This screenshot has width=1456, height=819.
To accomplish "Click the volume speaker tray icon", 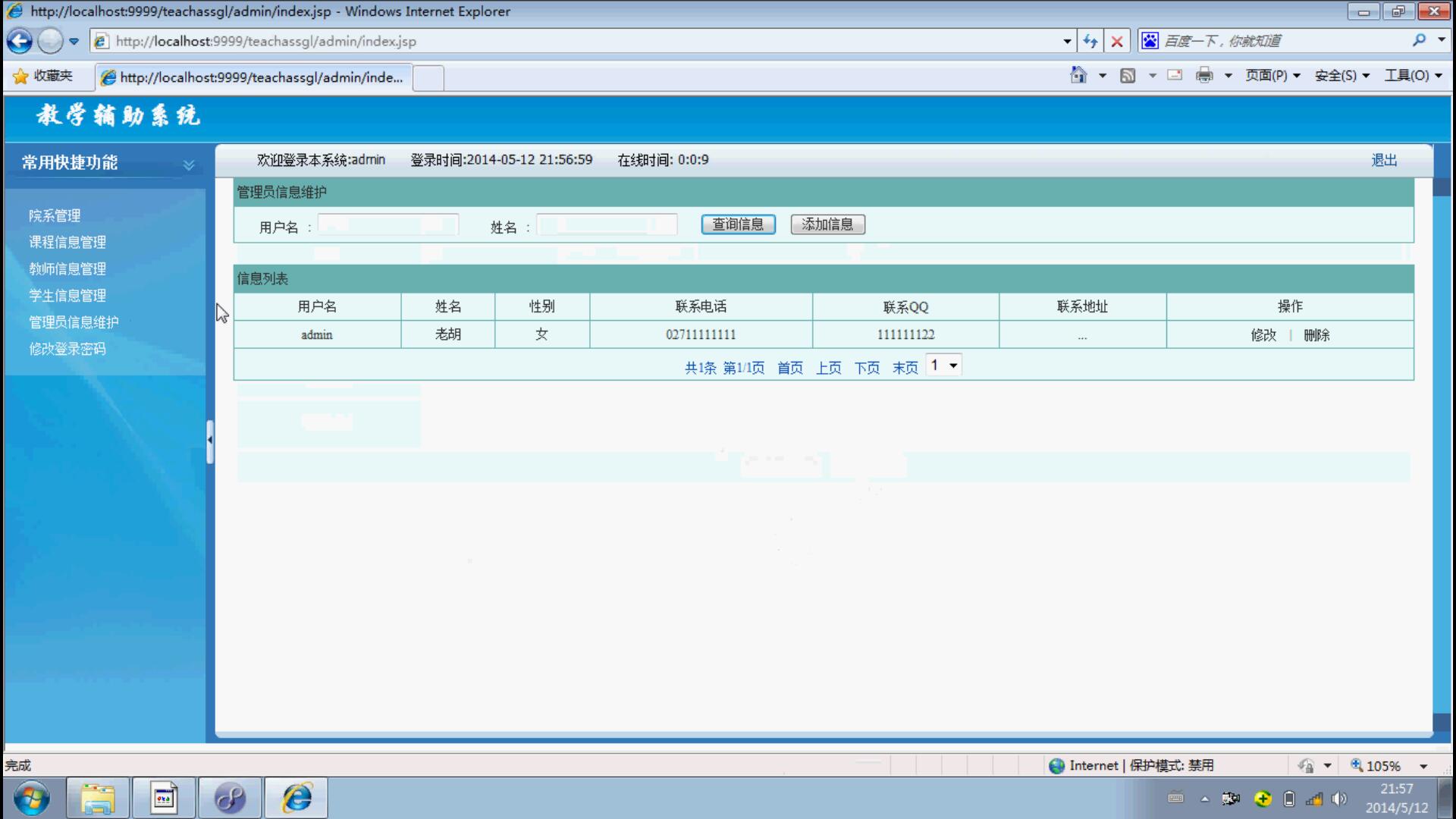I will coord(1339,799).
